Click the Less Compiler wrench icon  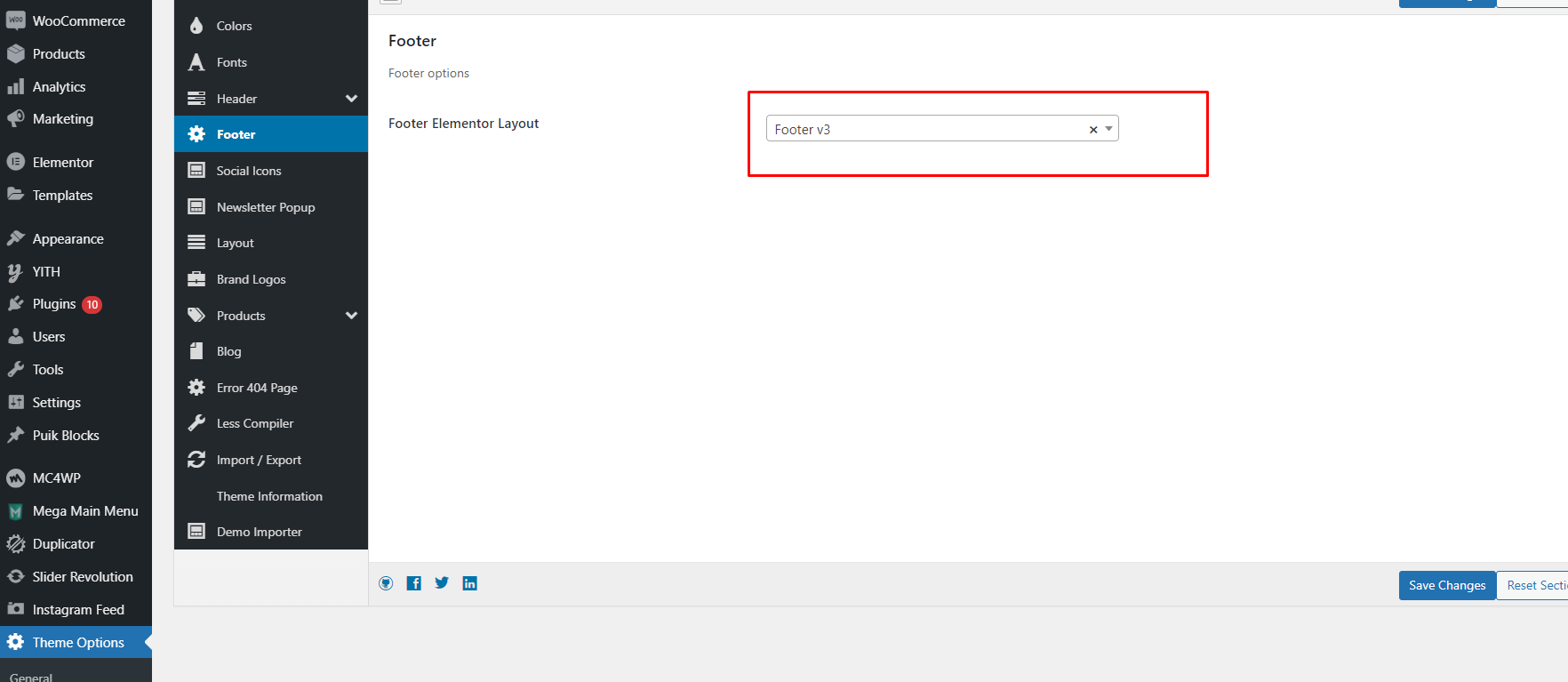click(196, 423)
